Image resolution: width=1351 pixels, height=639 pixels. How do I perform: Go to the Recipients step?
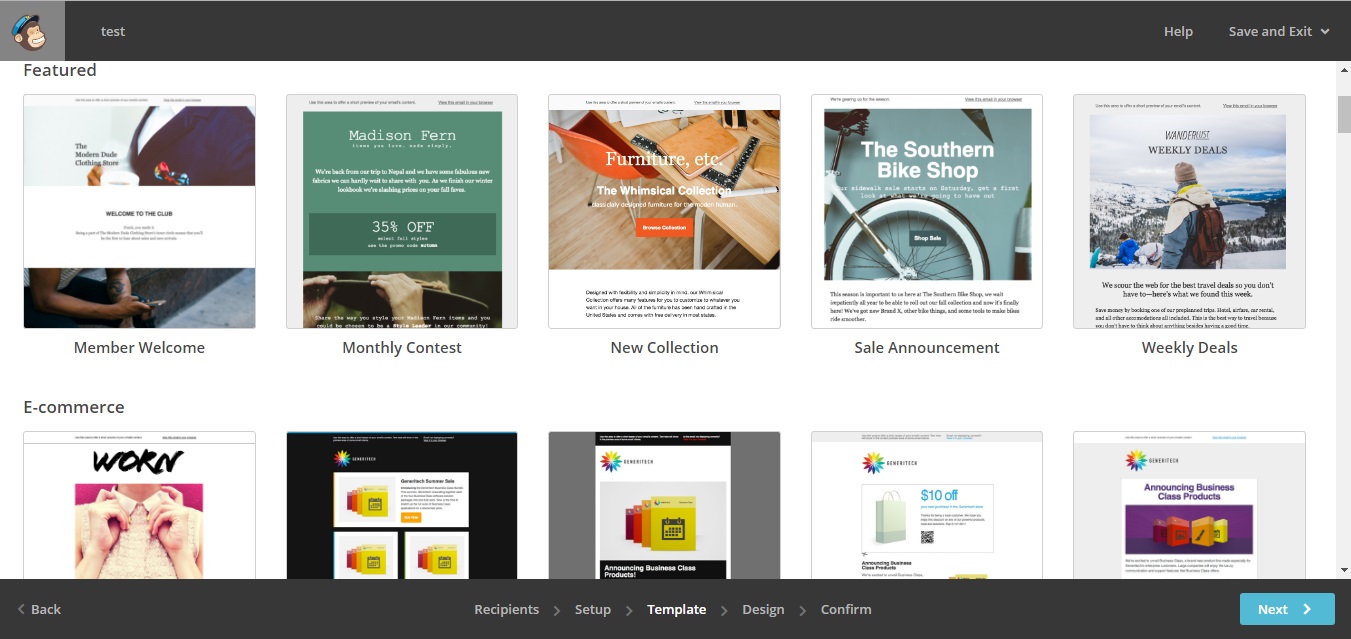(x=506, y=609)
